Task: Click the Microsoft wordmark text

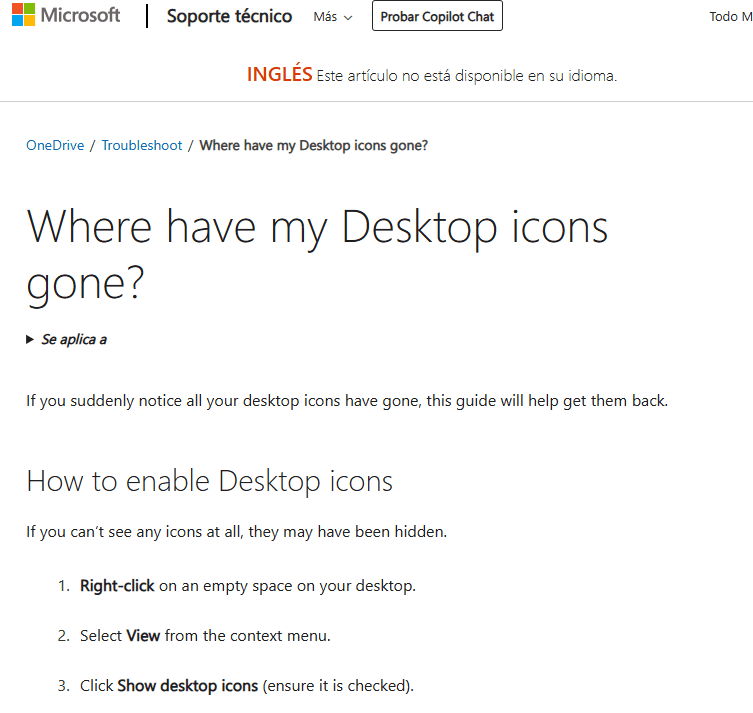Action: pos(79,16)
